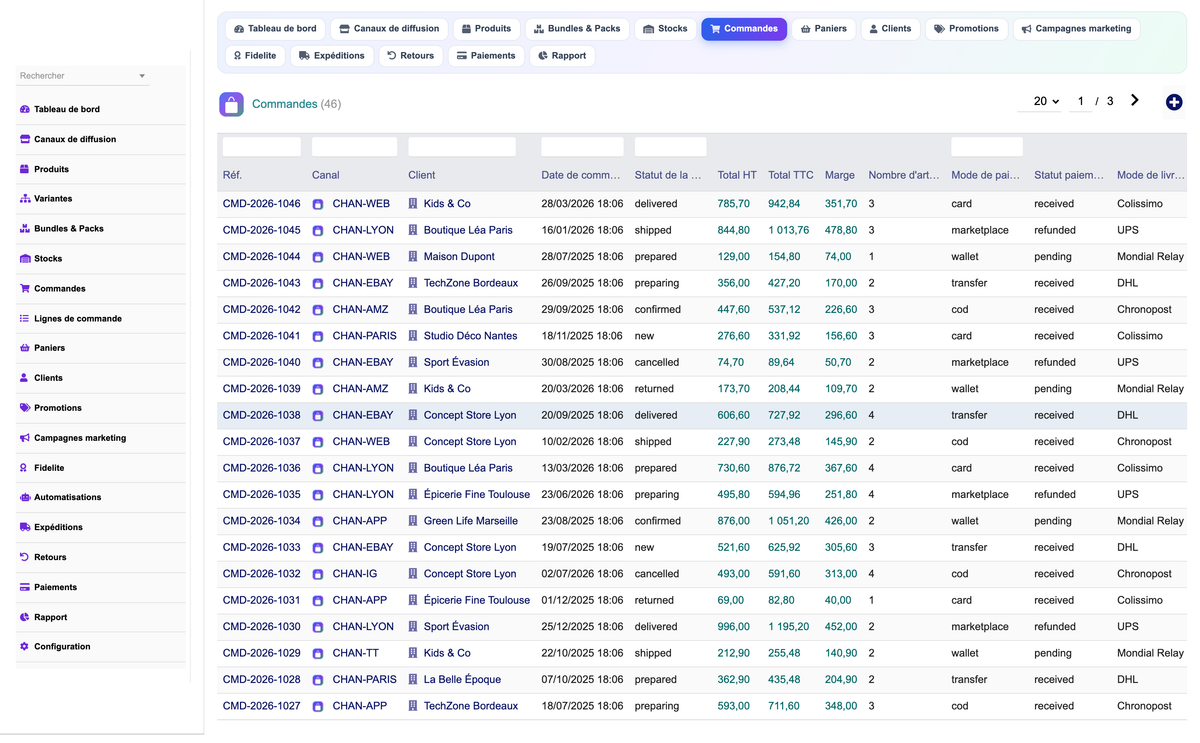Switch to Bundles & Packs top tab
This screenshot has width=1200, height=743.
pos(577,29)
